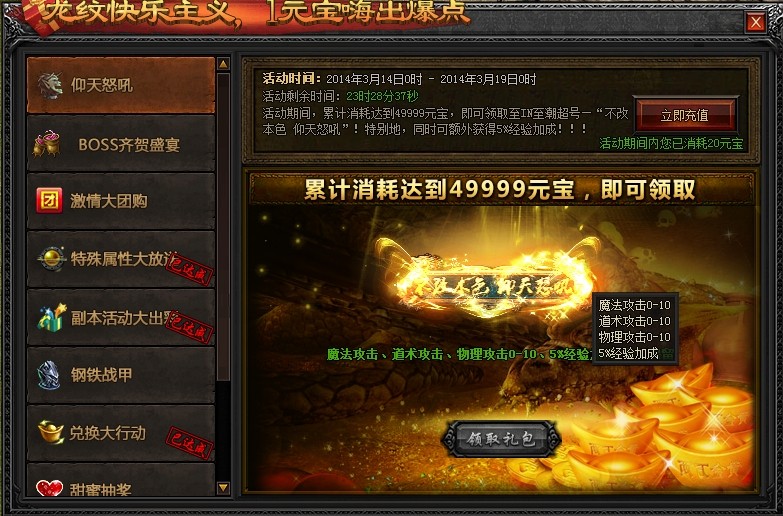The width and height of the screenshot is (783, 516).
Task: Switch to the BOSS齐贺盛宴 tab
Action: click(121, 144)
